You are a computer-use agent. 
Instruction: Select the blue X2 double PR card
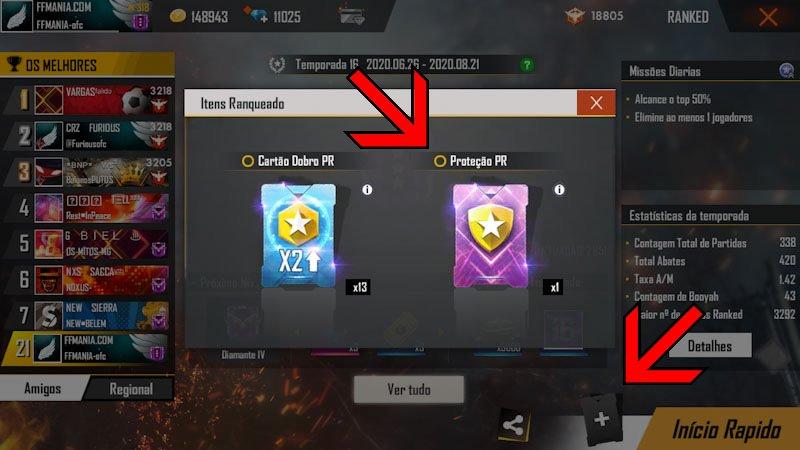(x=298, y=236)
